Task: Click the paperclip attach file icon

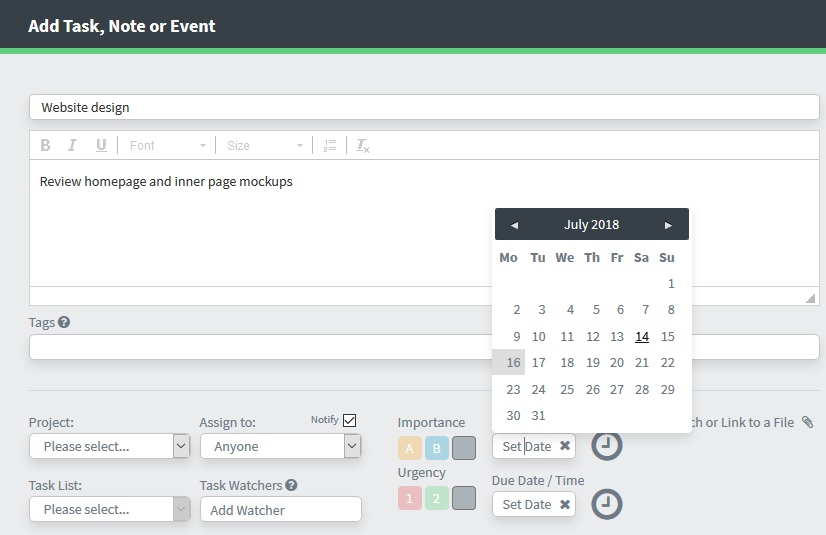Action: pyautogui.click(x=808, y=422)
